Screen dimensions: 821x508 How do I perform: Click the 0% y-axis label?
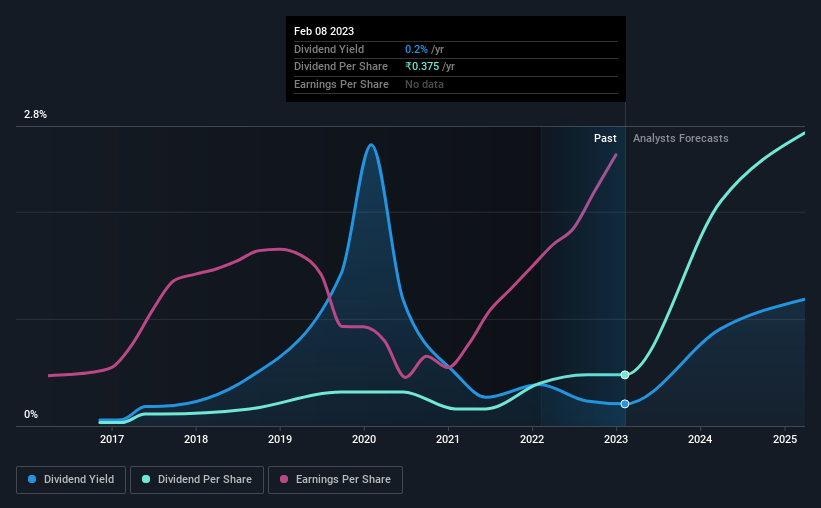(31, 414)
